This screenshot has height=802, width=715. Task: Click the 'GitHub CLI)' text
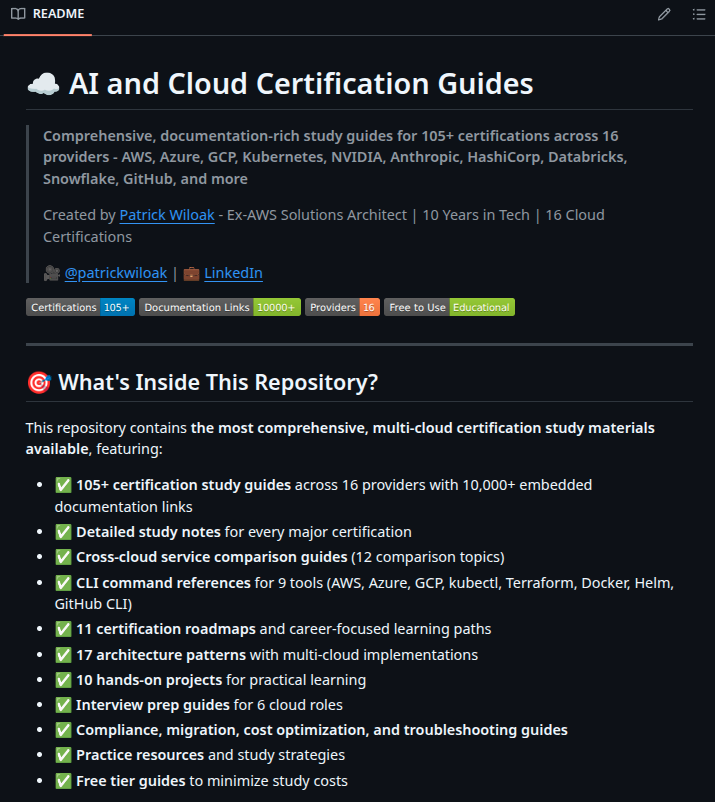(93, 604)
